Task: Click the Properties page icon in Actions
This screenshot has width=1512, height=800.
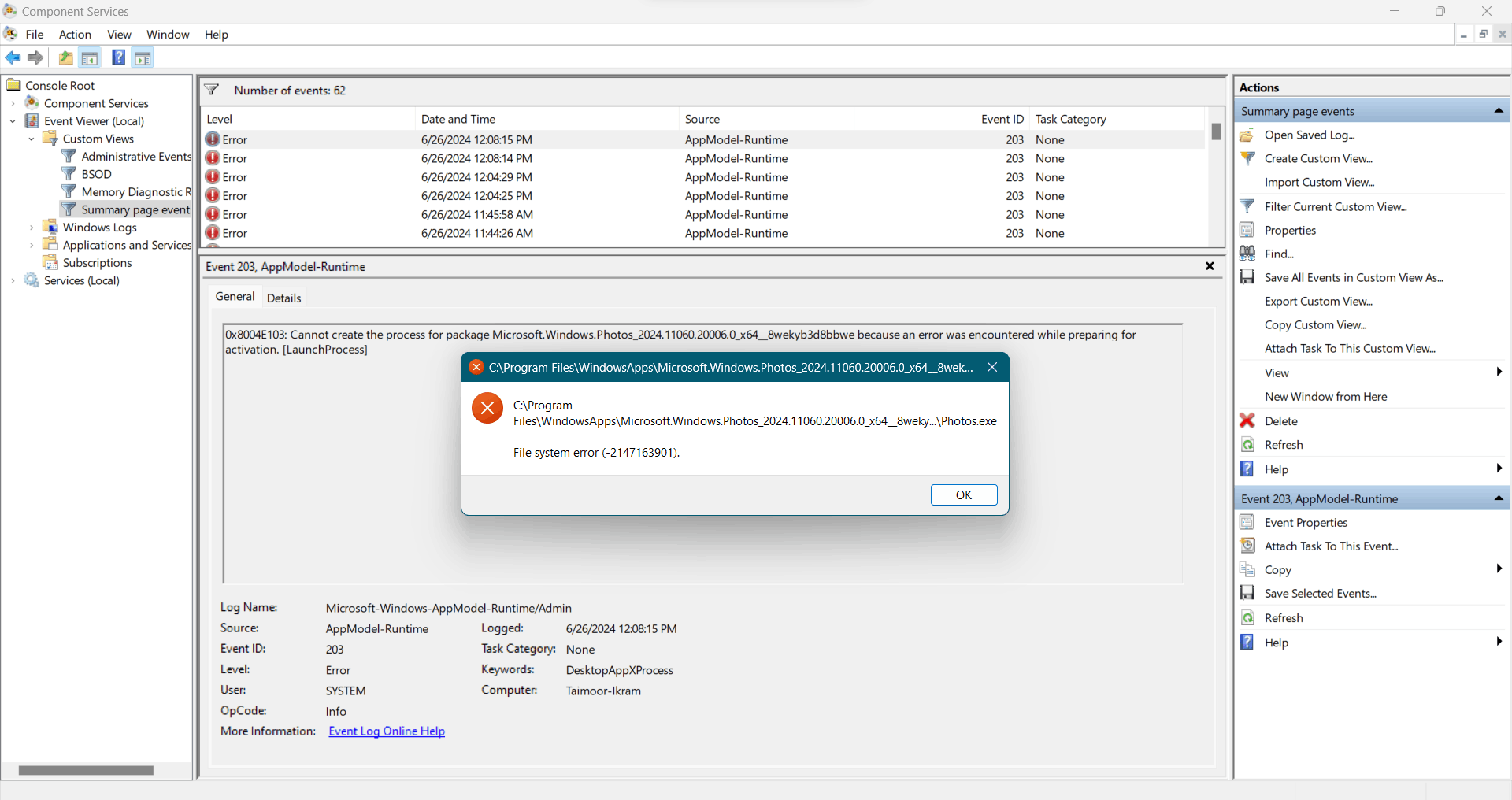Action: point(1247,230)
